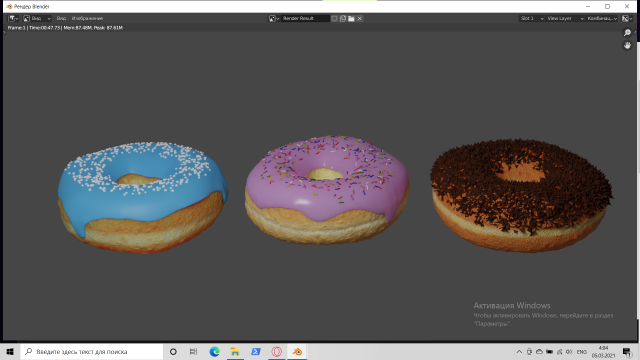This screenshot has height=360, width=640.
Task: Click the chocolate donut in render
Action: point(521,195)
